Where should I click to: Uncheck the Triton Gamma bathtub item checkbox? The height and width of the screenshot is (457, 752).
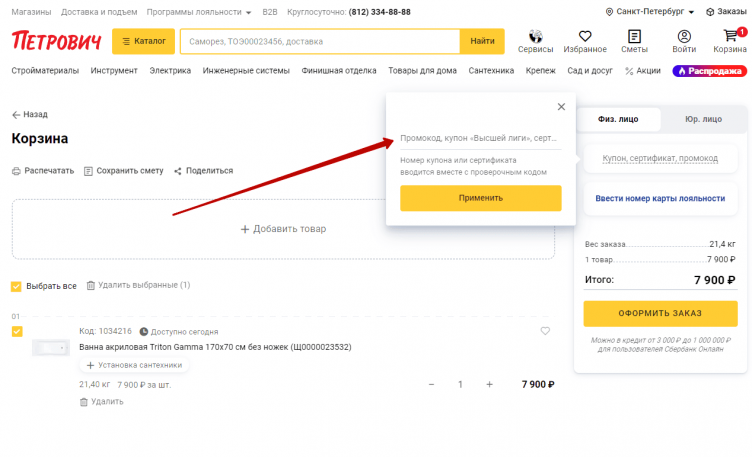[x=17, y=331]
